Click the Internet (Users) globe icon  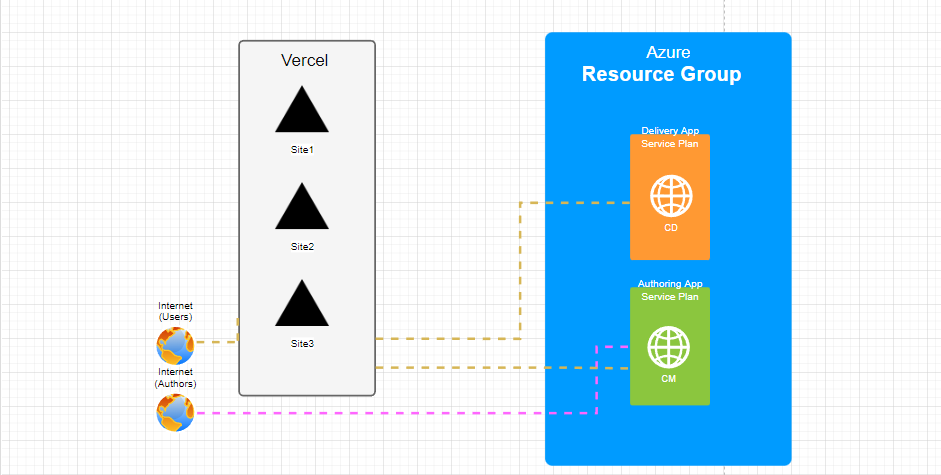point(175,346)
